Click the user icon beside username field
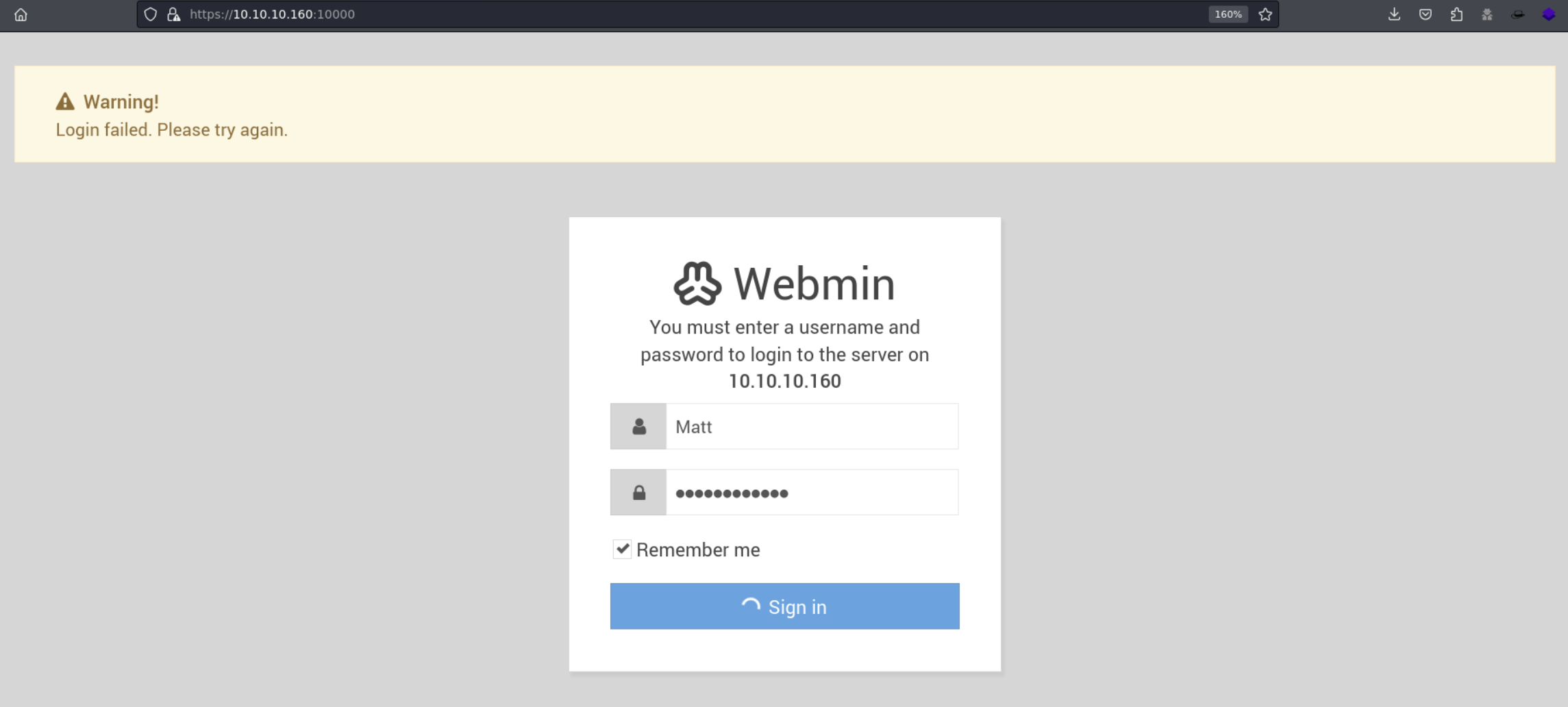This screenshot has width=1568, height=707. tap(638, 426)
